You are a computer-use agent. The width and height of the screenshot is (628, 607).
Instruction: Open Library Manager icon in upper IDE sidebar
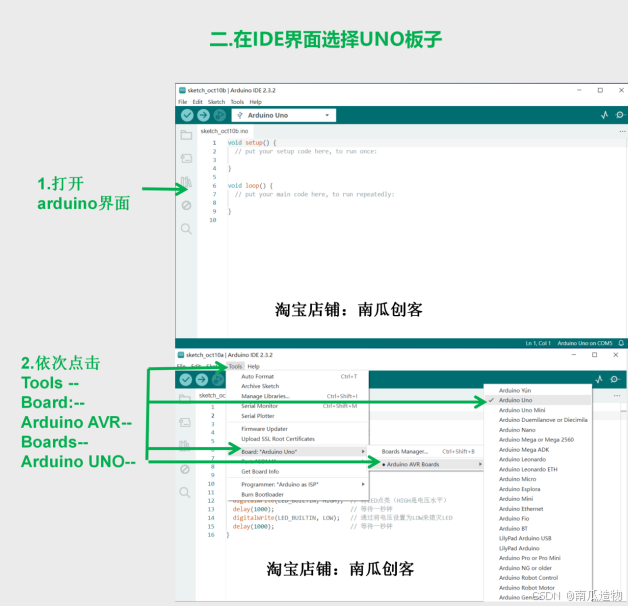[x=186, y=182]
